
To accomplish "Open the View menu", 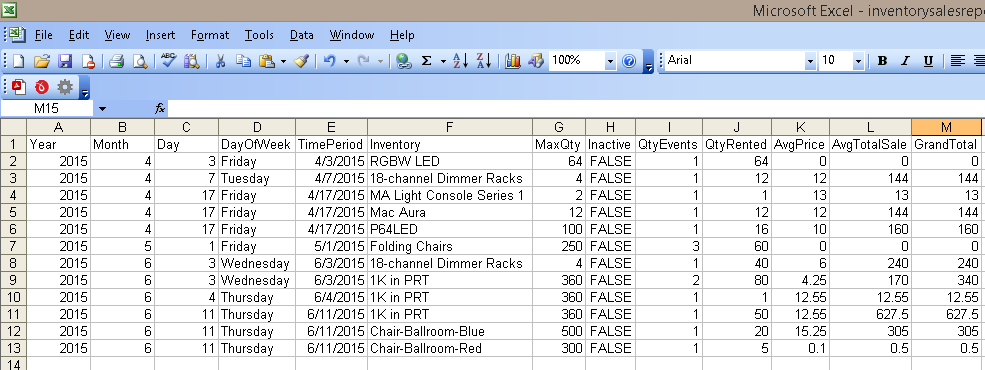I will 117,35.
